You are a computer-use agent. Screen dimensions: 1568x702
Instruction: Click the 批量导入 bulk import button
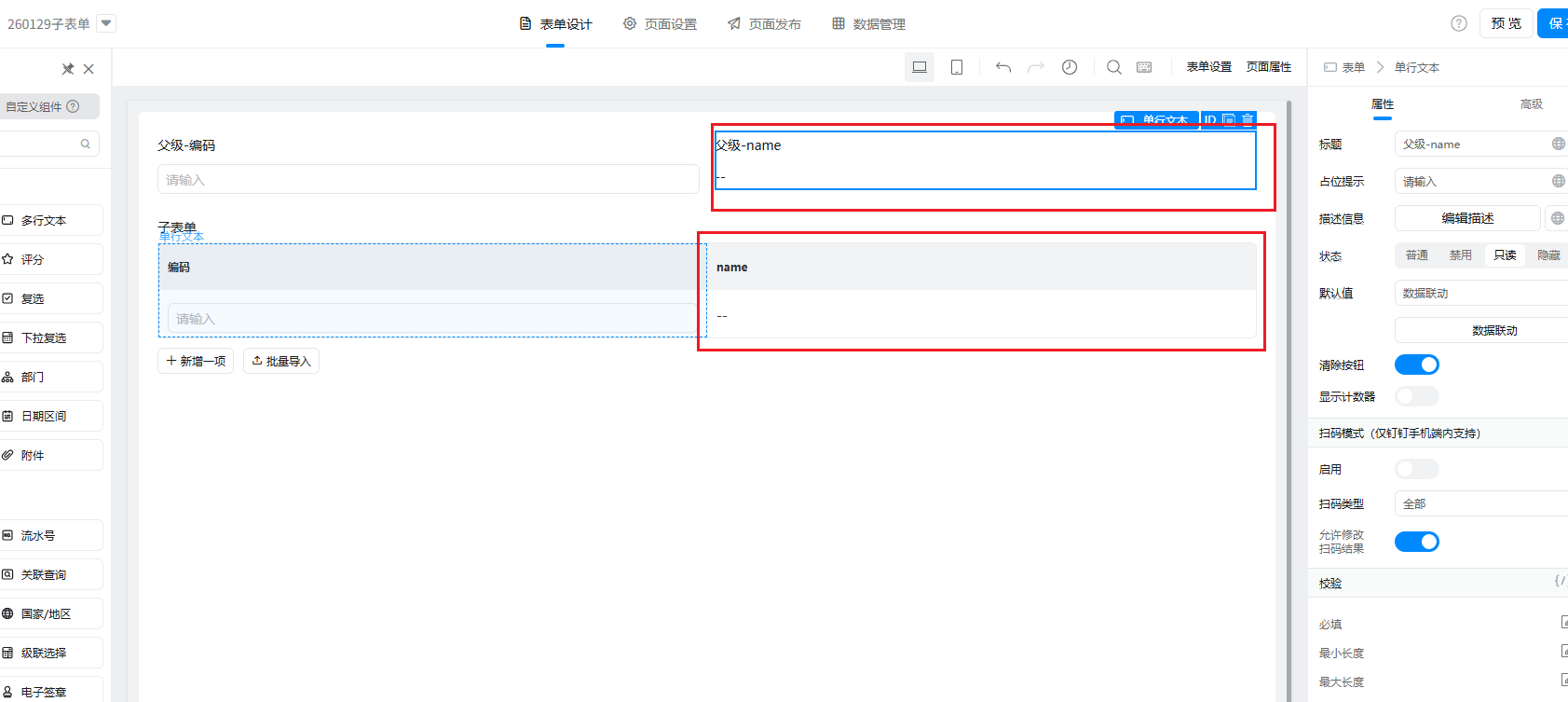(x=281, y=361)
